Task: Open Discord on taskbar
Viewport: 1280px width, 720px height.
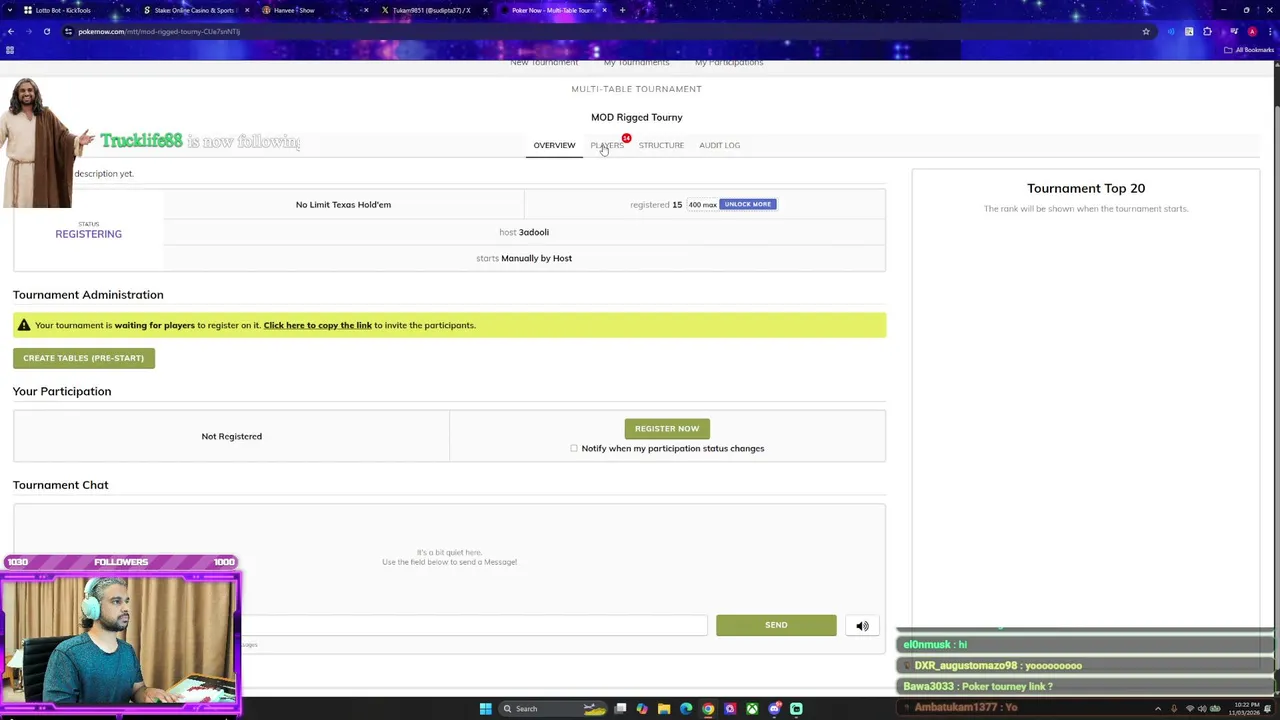Action: [x=774, y=709]
